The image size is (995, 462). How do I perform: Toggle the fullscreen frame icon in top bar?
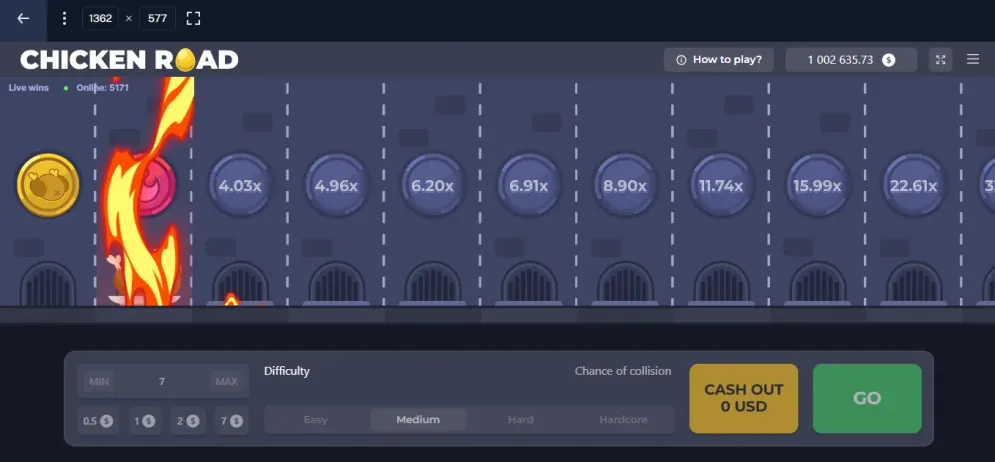tap(194, 18)
